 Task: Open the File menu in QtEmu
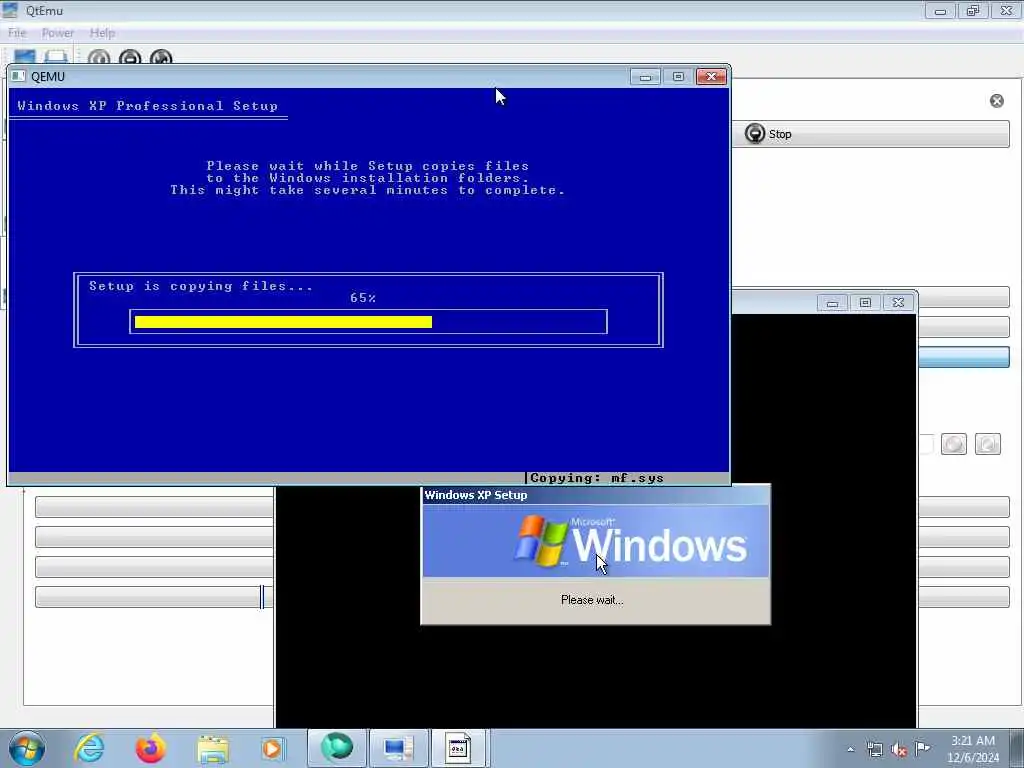point(17,33)
